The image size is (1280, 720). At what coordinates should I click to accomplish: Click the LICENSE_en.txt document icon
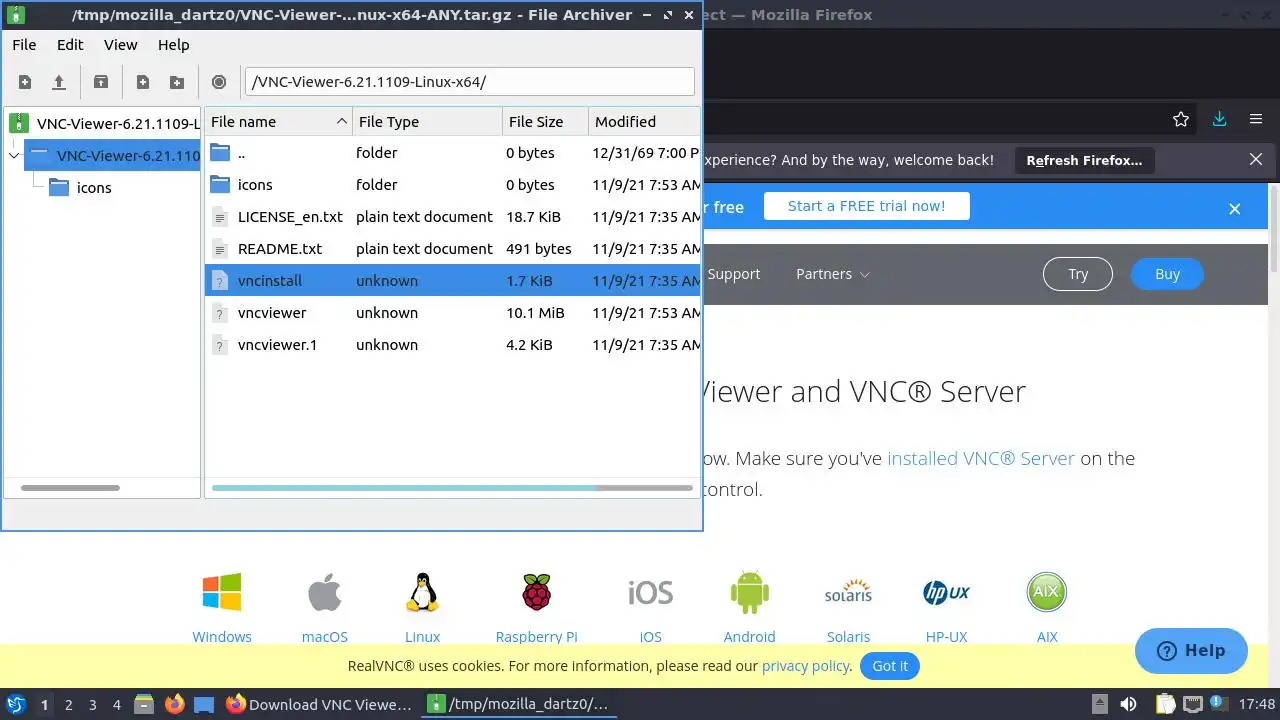[x=220, y=217]
